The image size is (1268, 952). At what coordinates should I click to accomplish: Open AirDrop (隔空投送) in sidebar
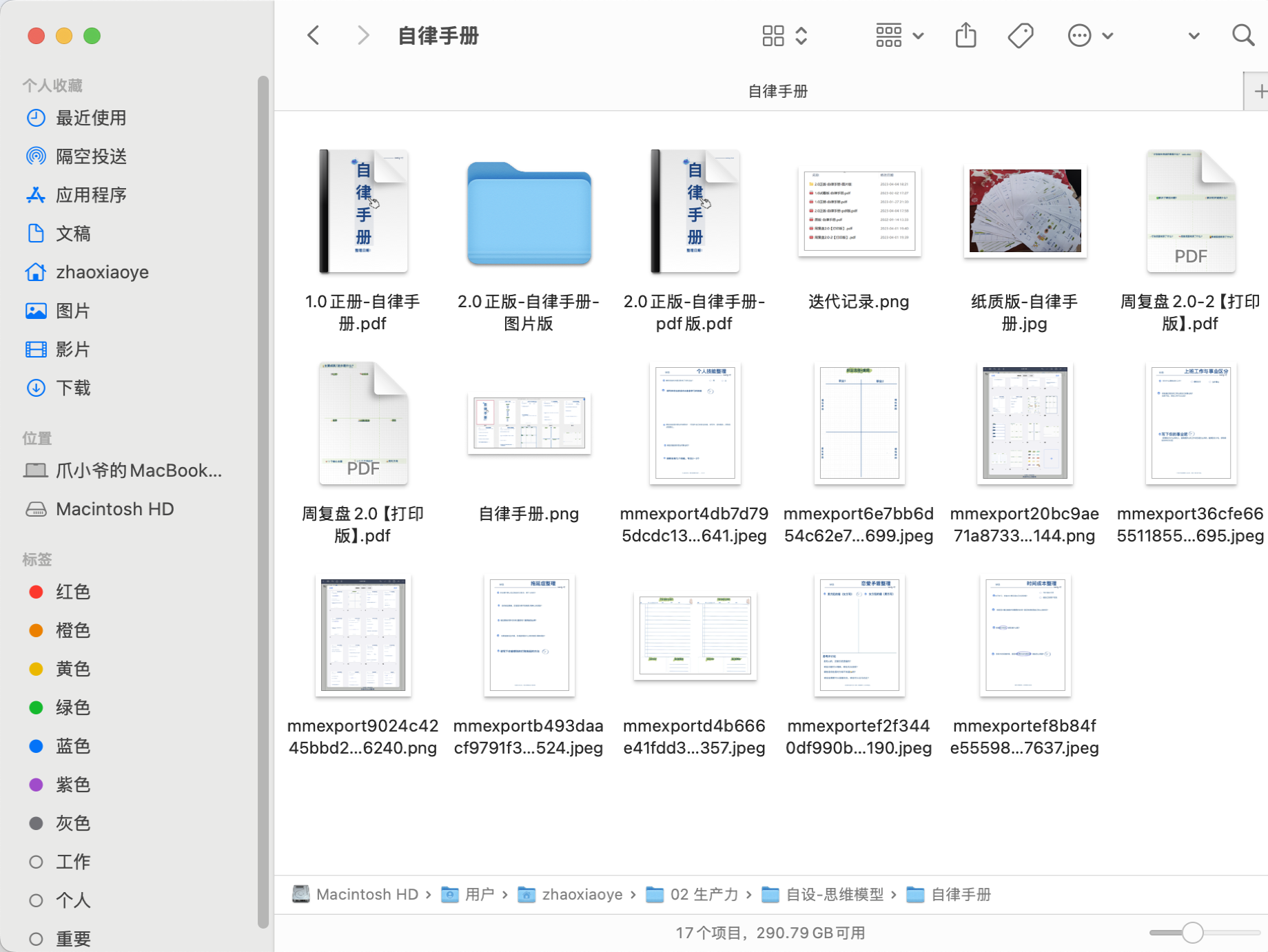90,156
